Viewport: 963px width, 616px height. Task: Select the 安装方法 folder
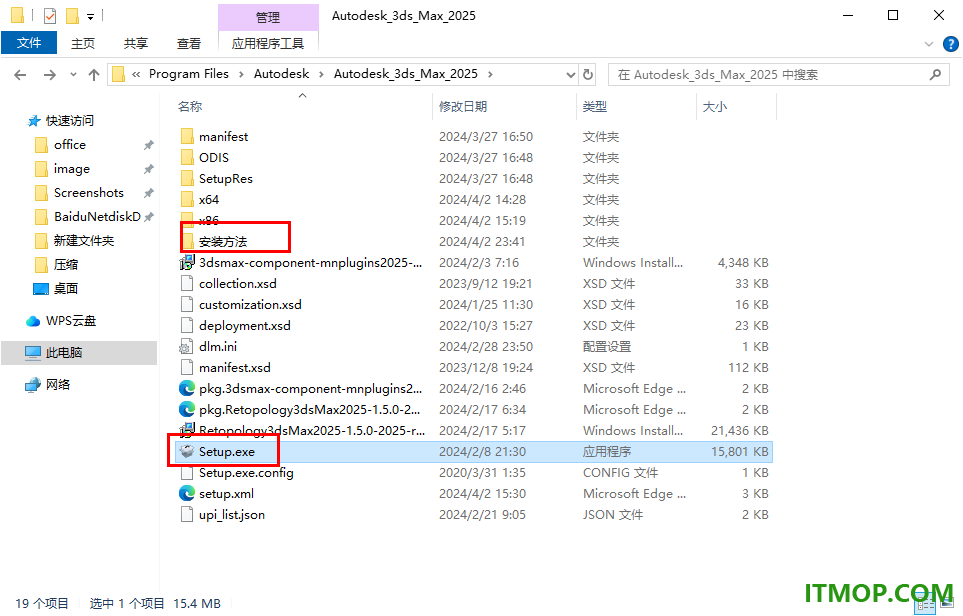coord(223,242)
